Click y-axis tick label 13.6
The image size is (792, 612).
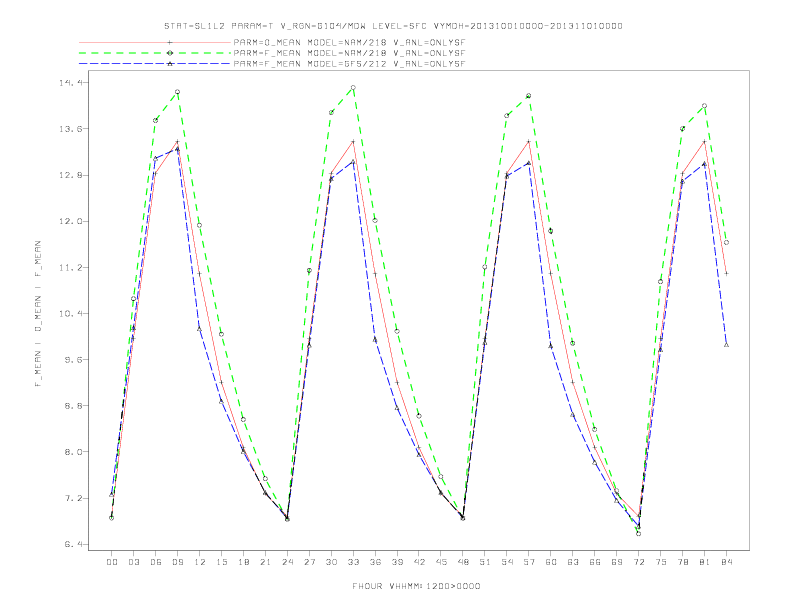[x=71, y=129]
